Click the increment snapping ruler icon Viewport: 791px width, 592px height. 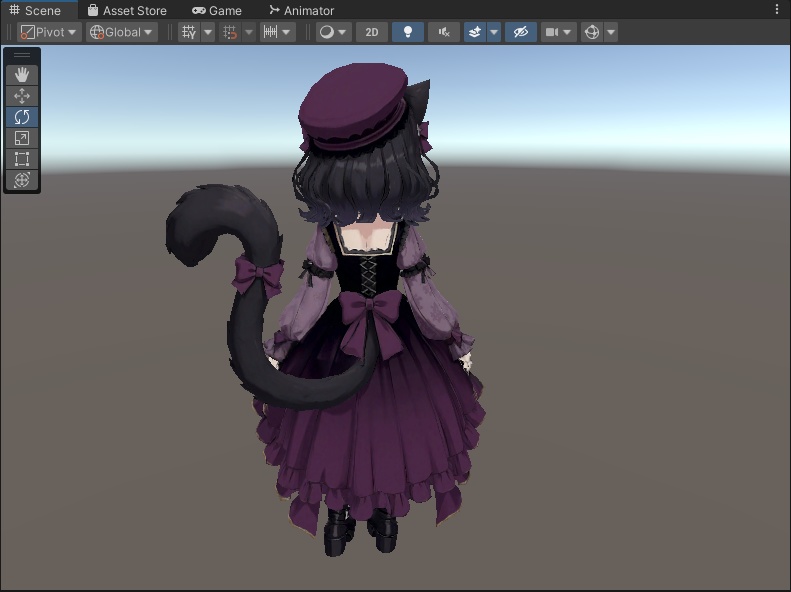[270, 32]
